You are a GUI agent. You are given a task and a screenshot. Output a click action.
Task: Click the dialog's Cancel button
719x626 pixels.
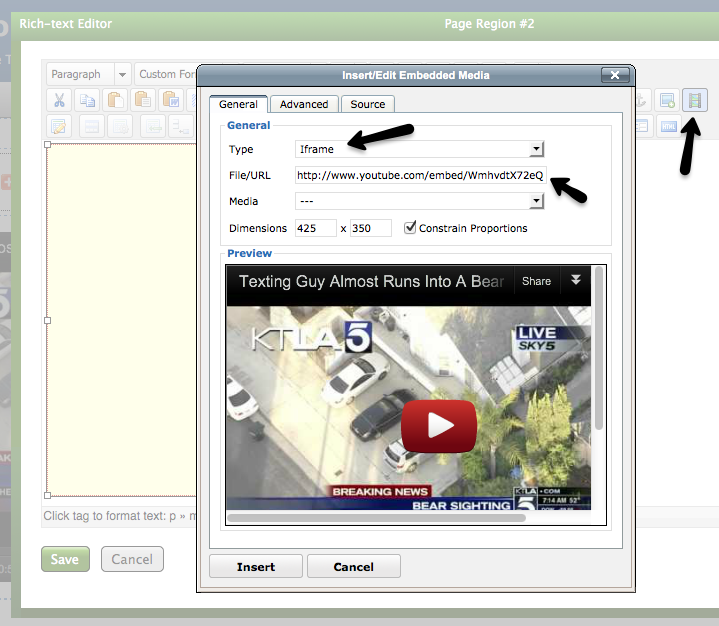[353, 567]
